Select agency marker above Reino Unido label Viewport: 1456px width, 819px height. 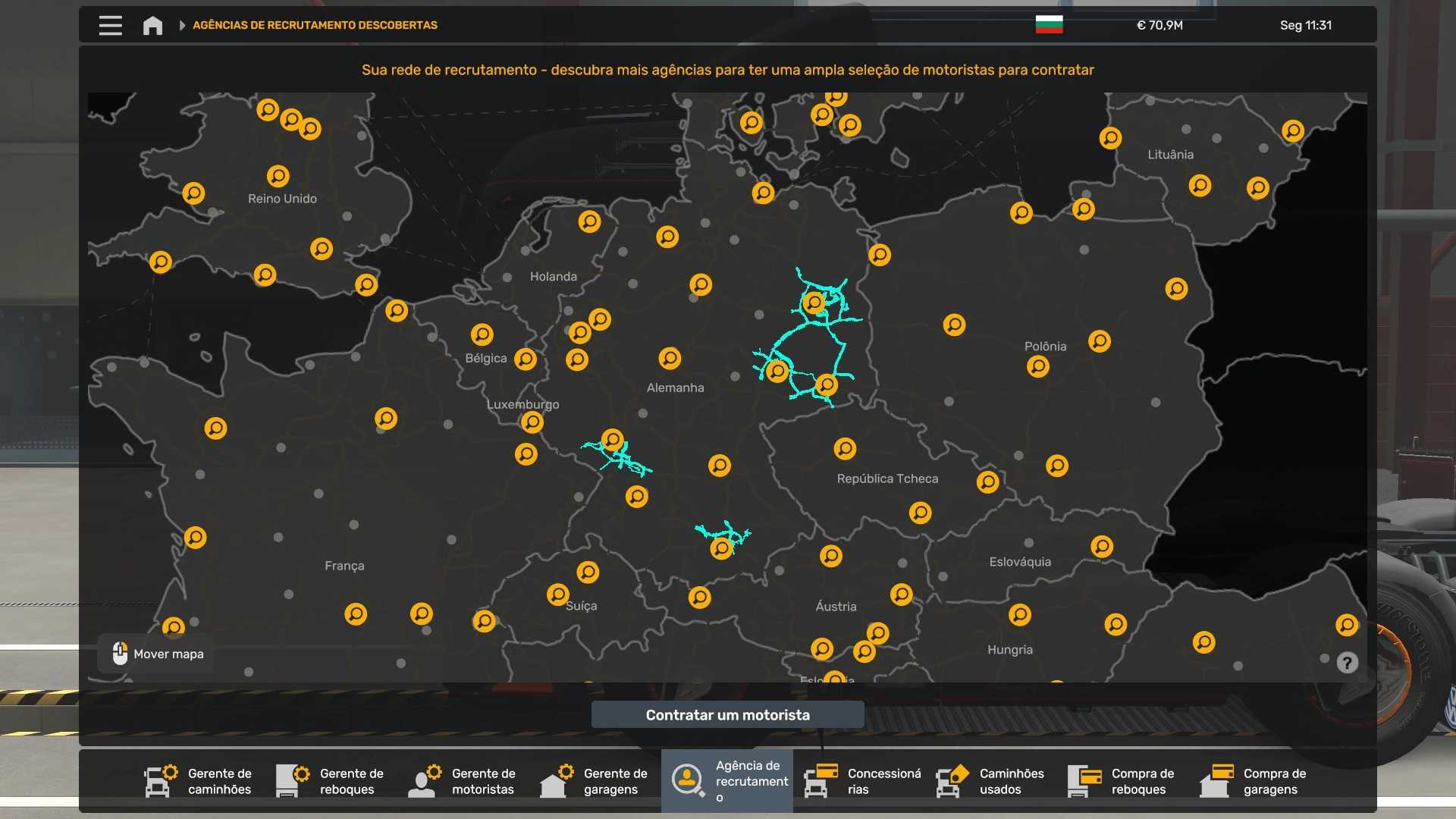click(278, 176)
